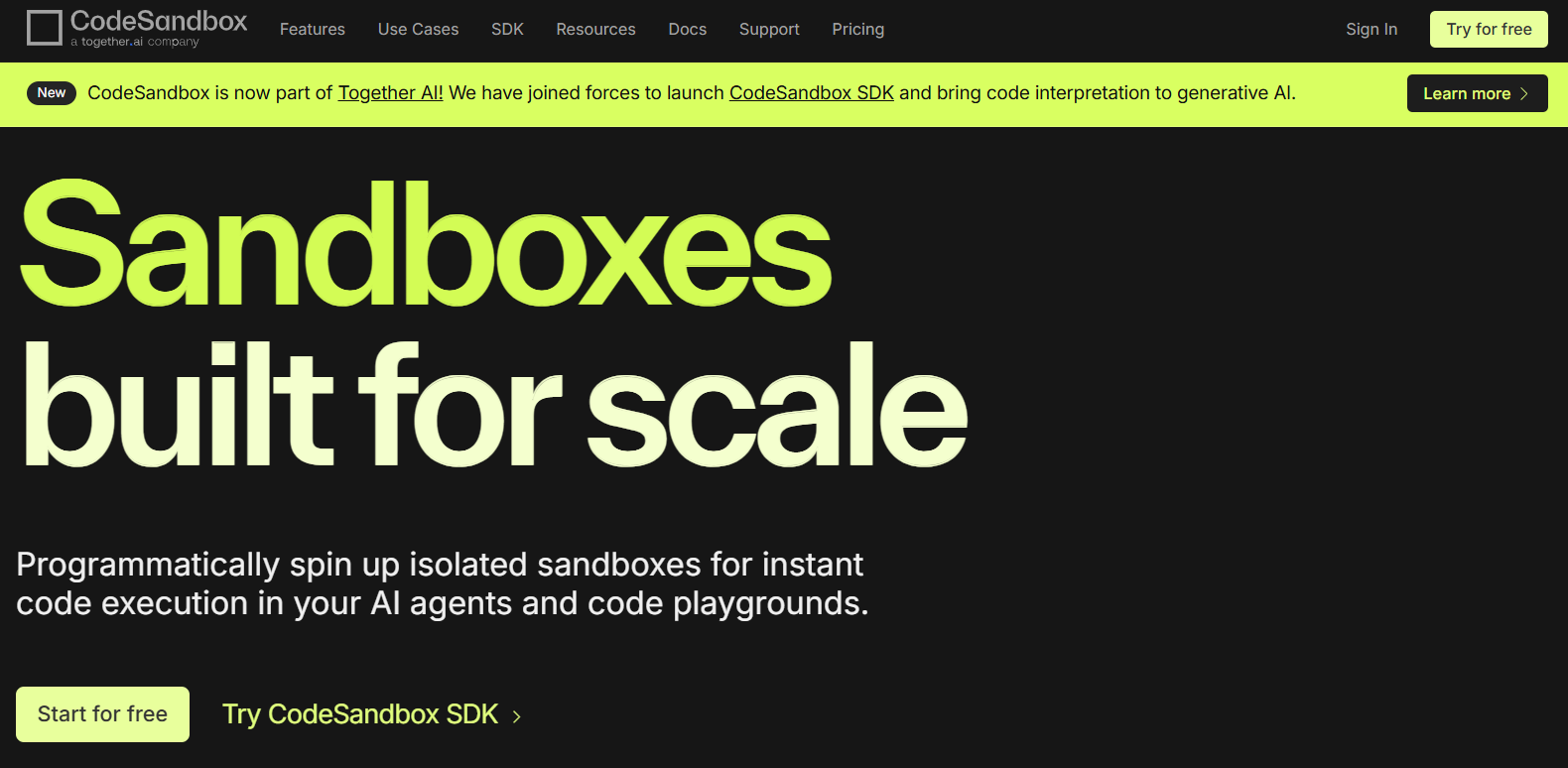The height and width of the screenshot is (768, 1568).
Task: Open the Features menu
Action: (x=313, y=30)
